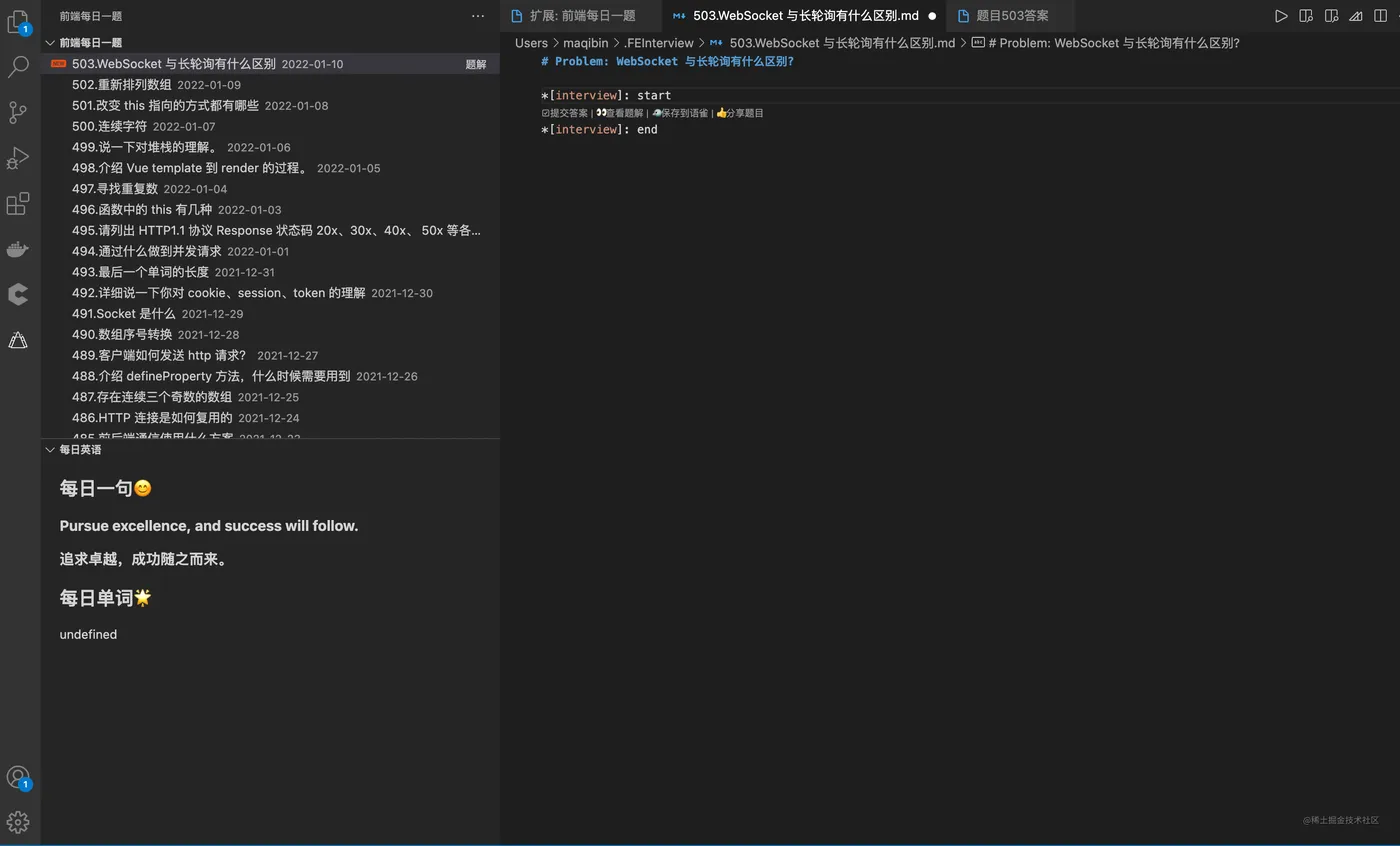This screenshot has height=846, width=1400.
Task: Select question 501.改变 this 指向的方式都有哪些
Action: click(270, 106)
